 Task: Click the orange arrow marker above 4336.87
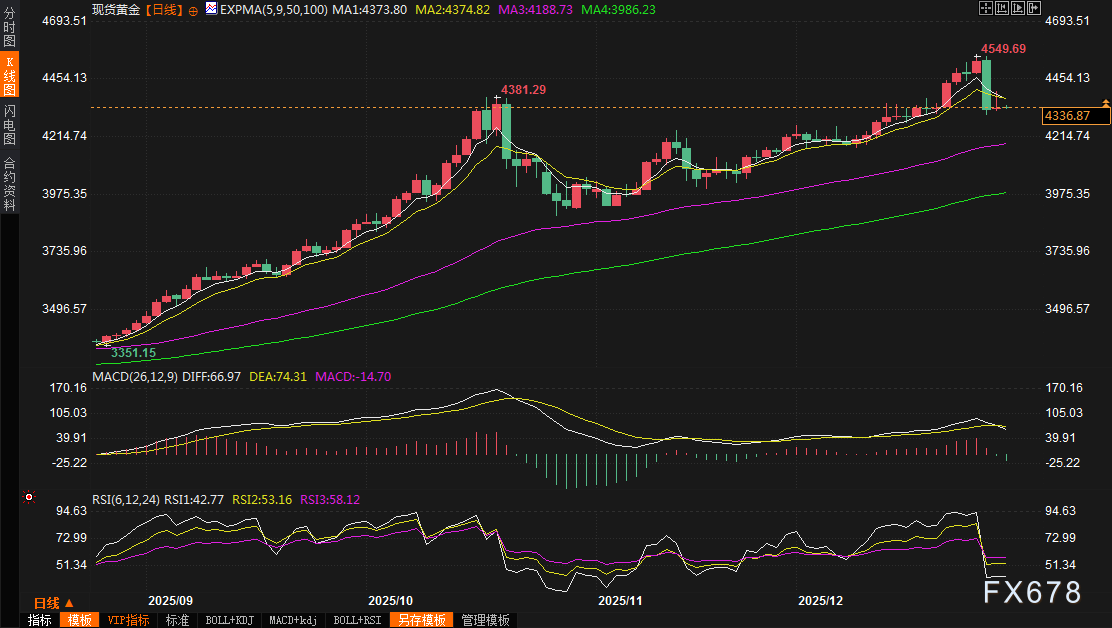tap(1105, 103)
